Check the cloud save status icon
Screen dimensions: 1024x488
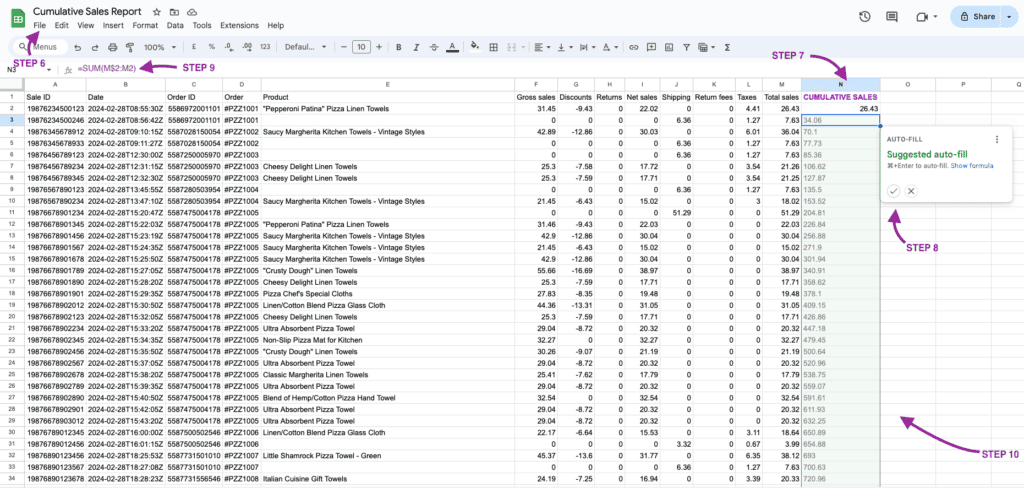coord(192,12)
